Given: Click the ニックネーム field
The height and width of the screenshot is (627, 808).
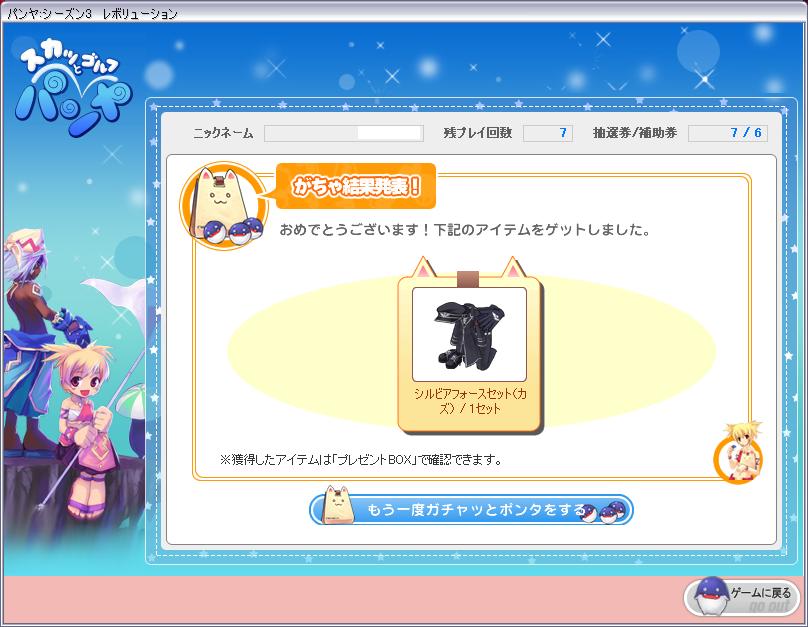Looking at the screenshot, I should (344, 133).
